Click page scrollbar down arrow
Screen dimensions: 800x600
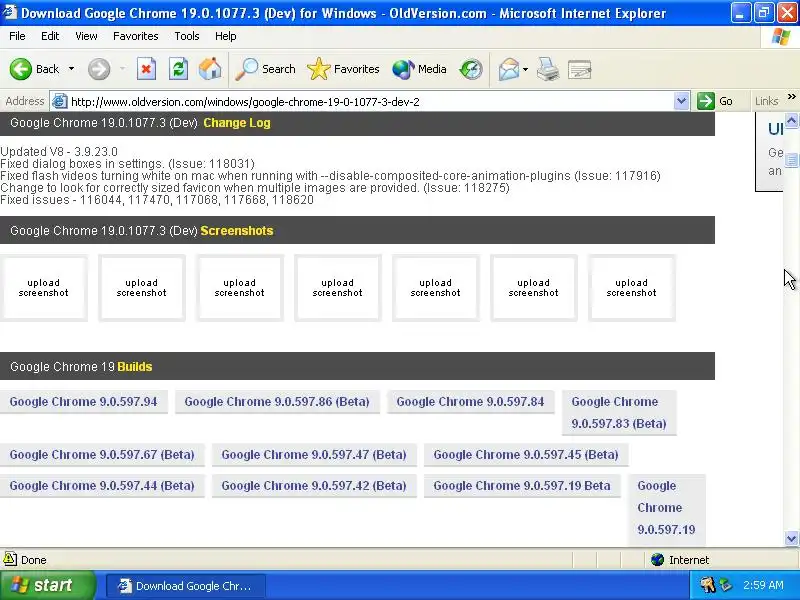pos(791,538)
